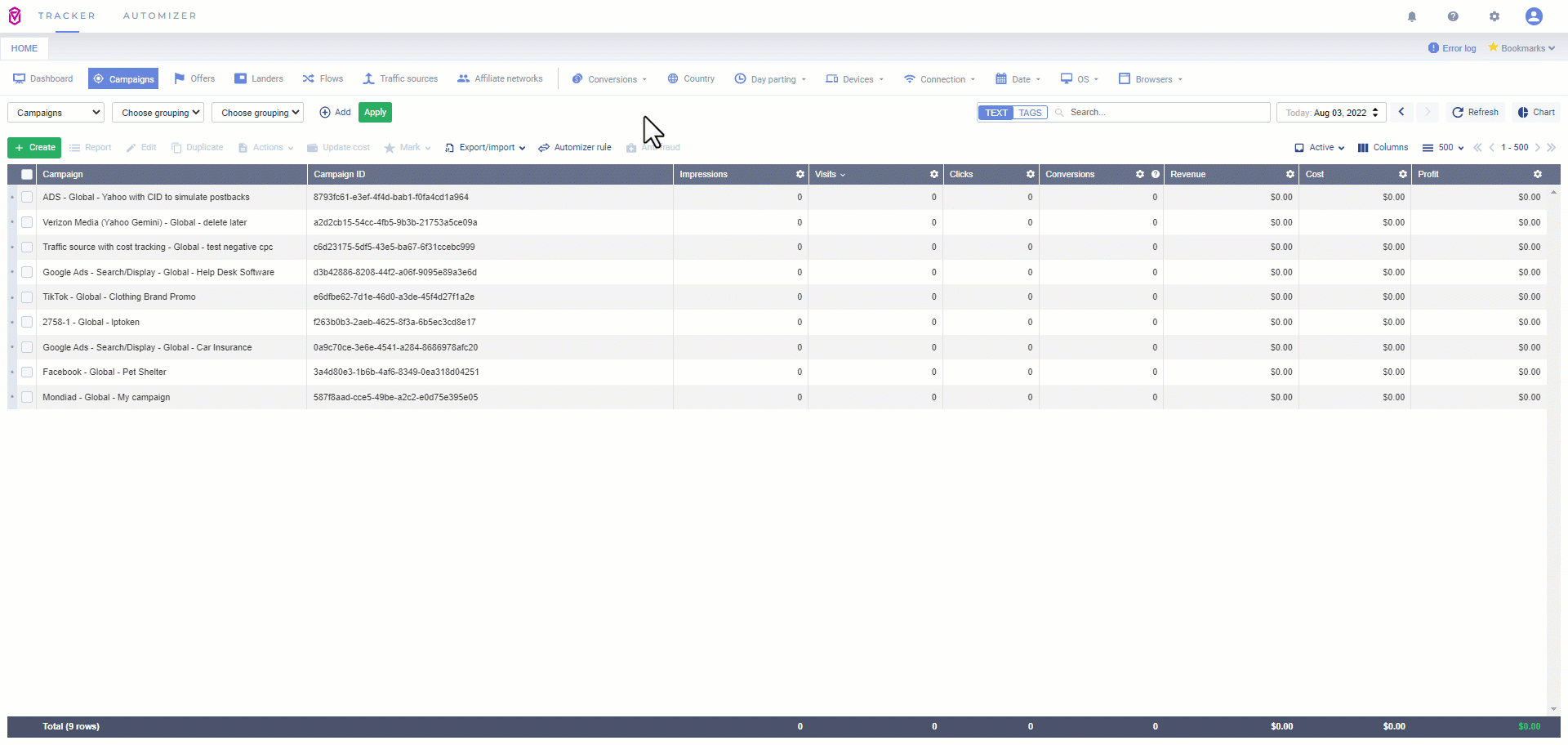
Task: Click the Revenue column settings gear
Action: pyautogui.click(x=1290, y=174)
